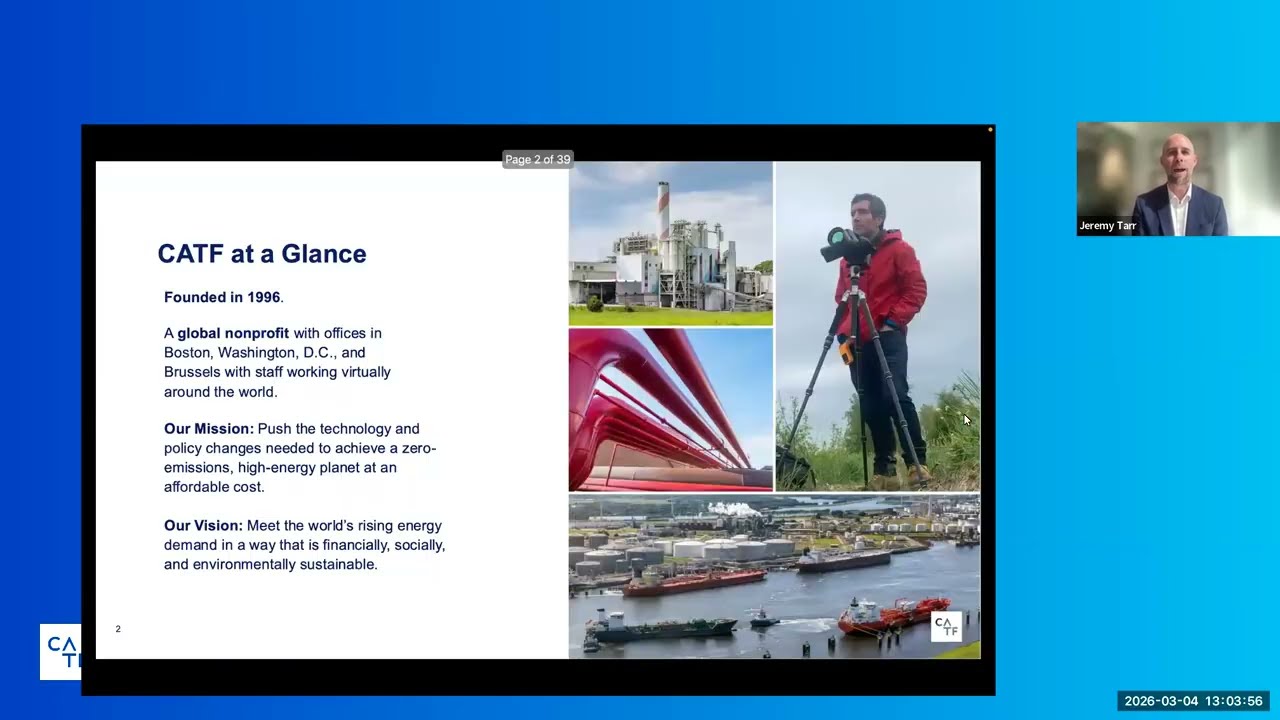Select the photo of man with tripod camera

pos(878,326)
